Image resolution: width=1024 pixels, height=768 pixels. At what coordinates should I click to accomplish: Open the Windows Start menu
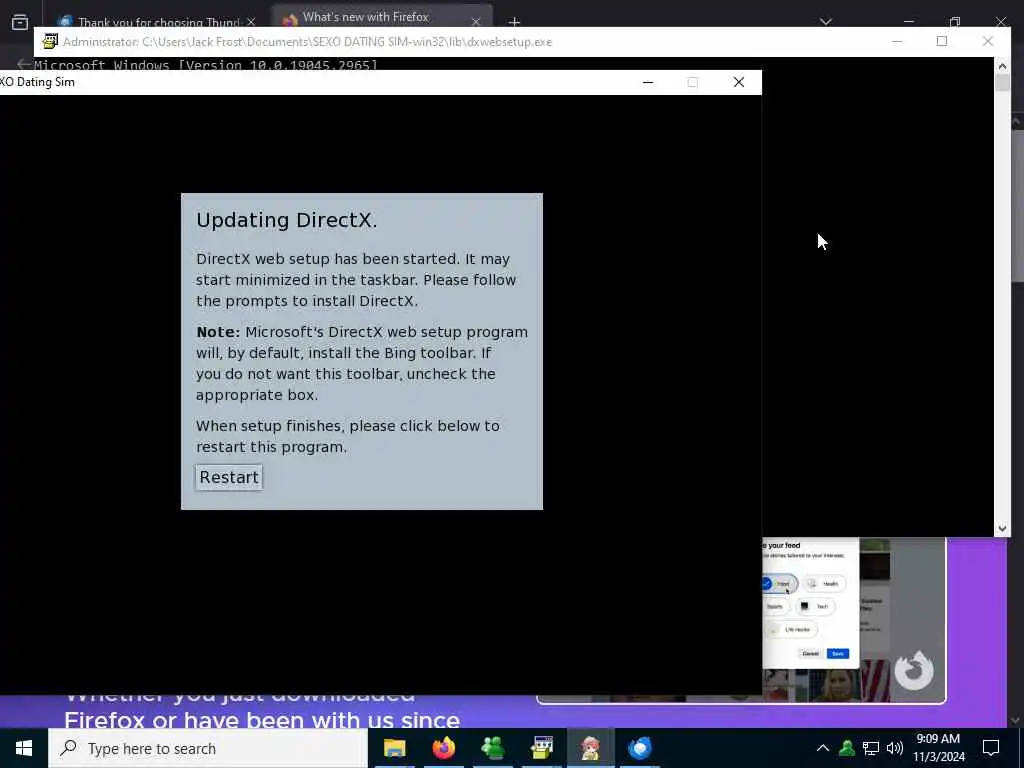point(24,748)
